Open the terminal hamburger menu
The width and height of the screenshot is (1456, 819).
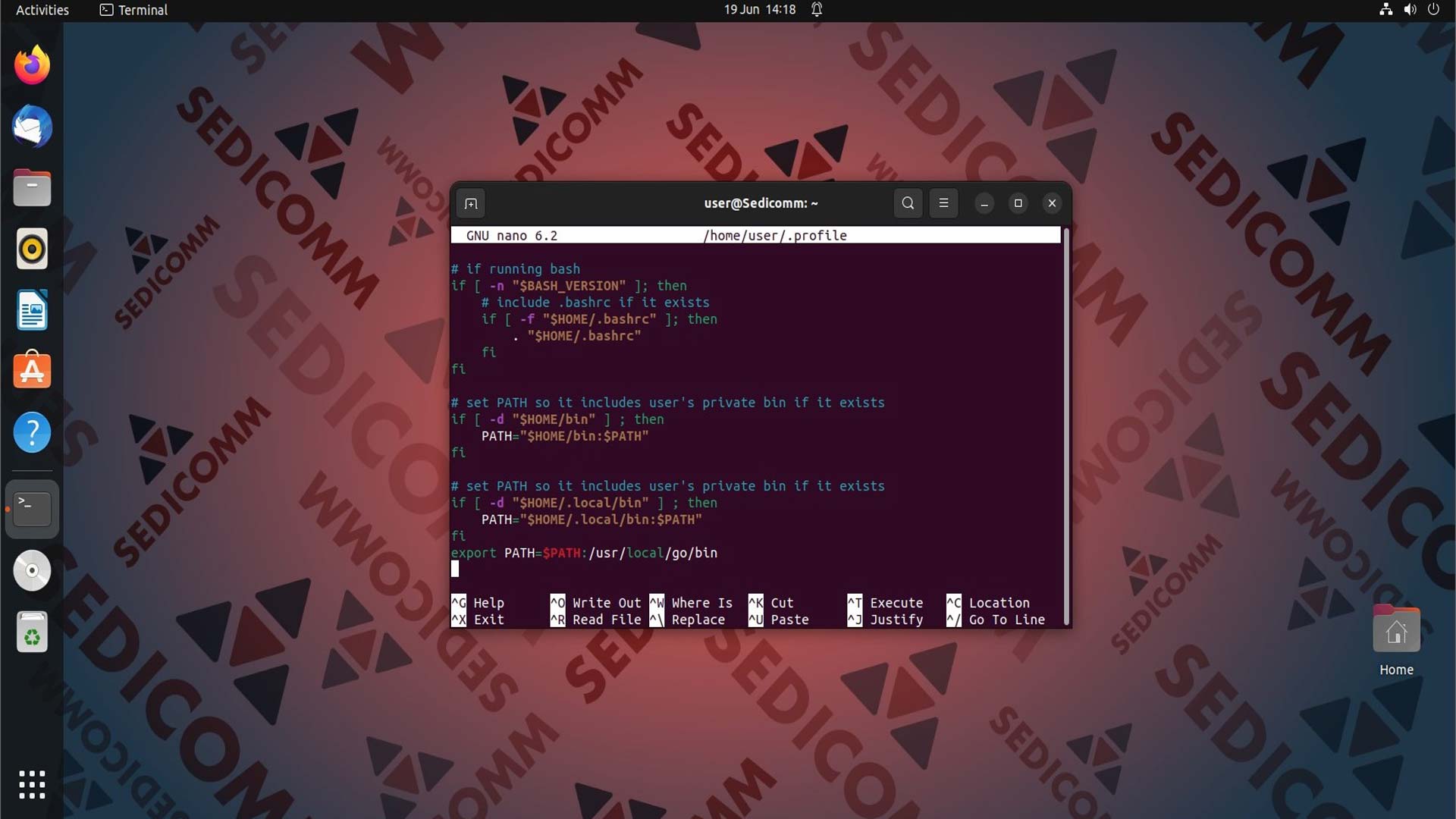click(943, 203)
